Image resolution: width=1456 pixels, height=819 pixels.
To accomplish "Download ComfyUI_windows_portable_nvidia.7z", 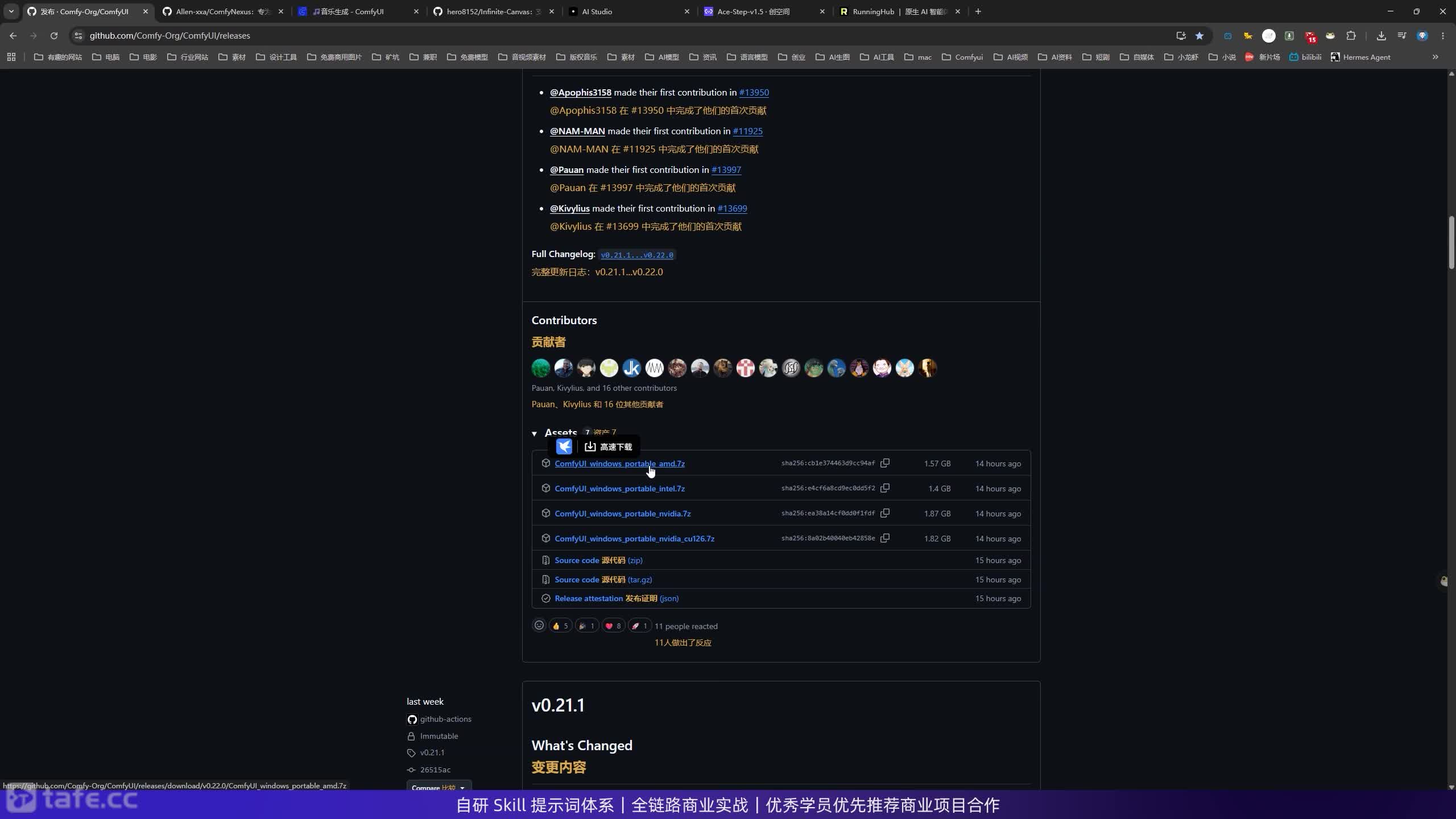I will click(x=623, y=514).
